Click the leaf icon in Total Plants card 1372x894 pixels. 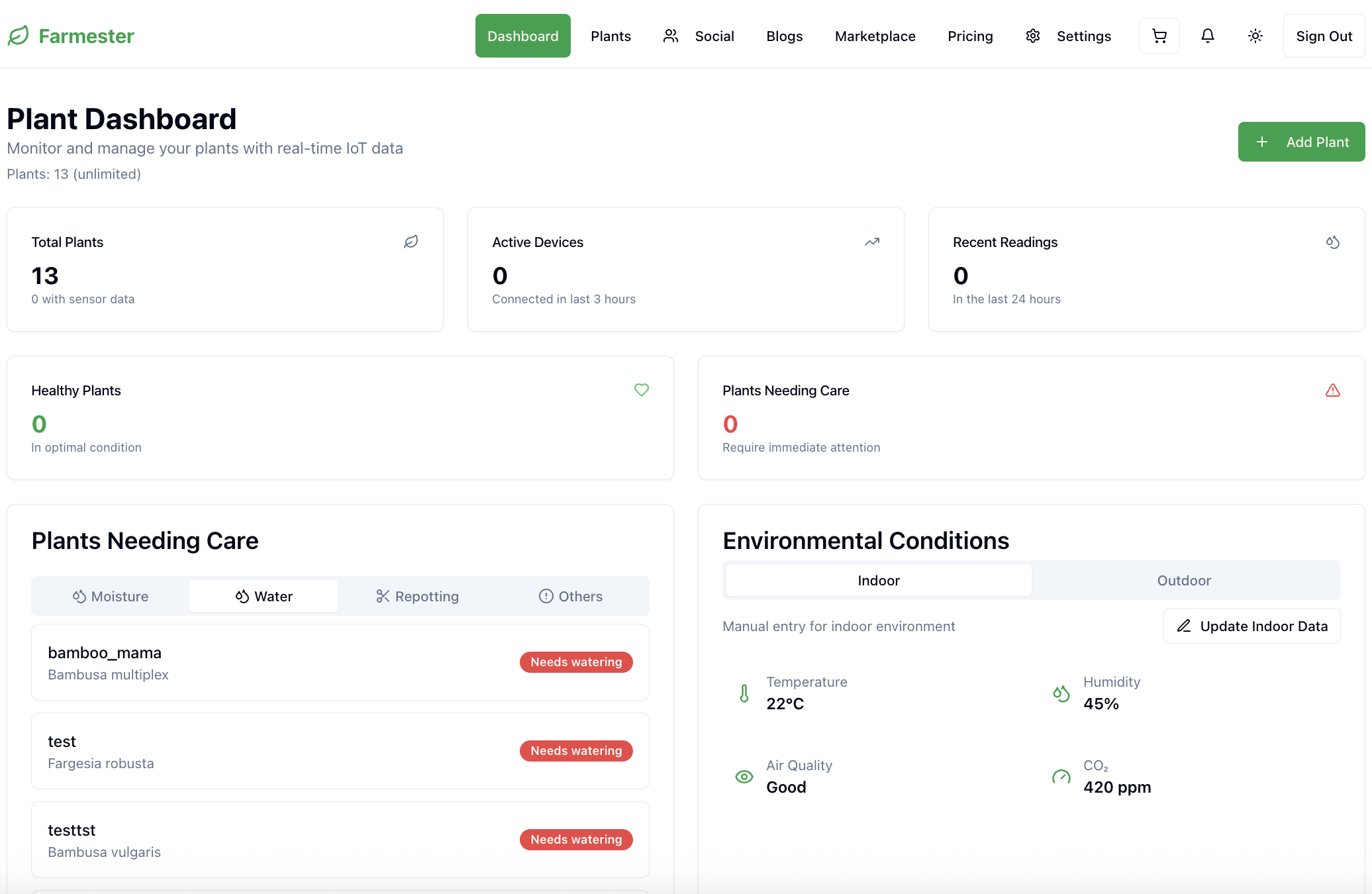411,242
